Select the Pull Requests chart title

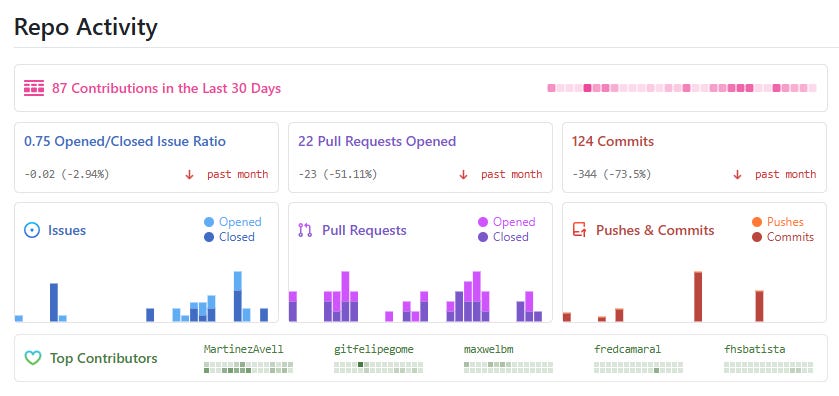(364, 231)
